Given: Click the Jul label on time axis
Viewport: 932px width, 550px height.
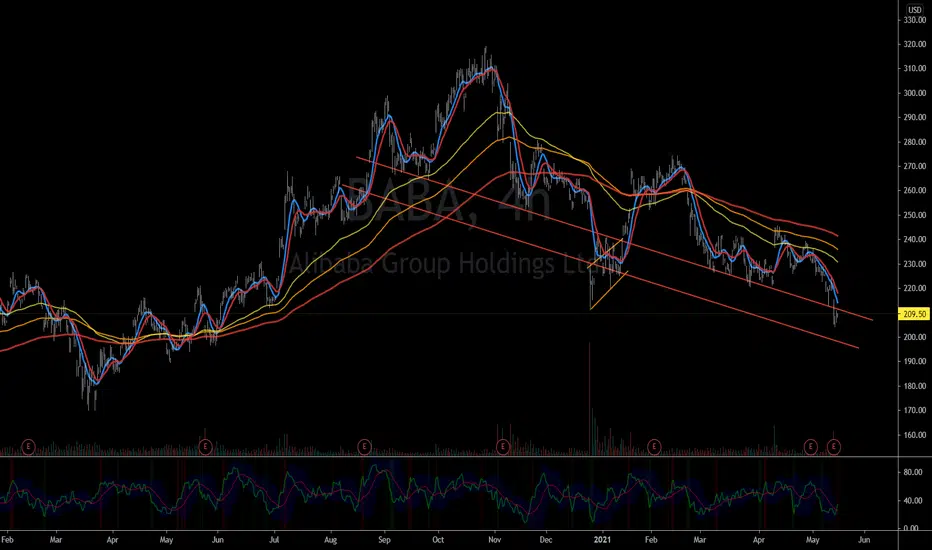Looking at the screenshot, I should pyautogui.click(x=275, y=540).
